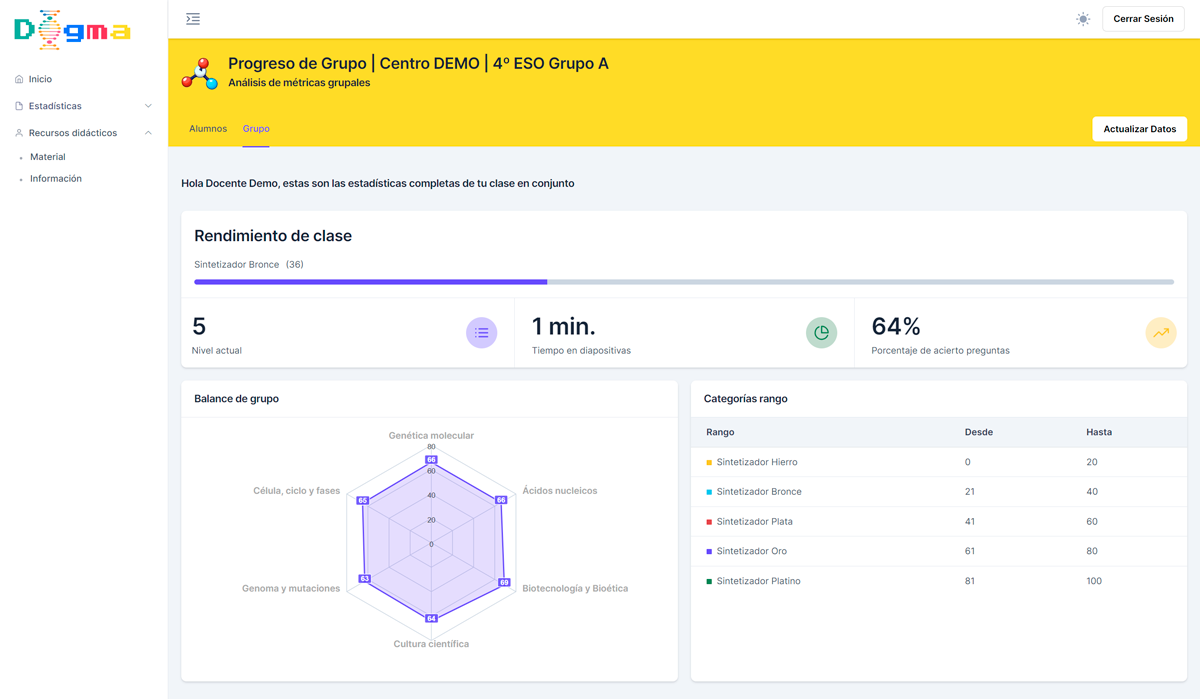Screen dimensions: 1200x699
Task: Click the document icon beside Estadísticas
Action: [x=19, y=106]
